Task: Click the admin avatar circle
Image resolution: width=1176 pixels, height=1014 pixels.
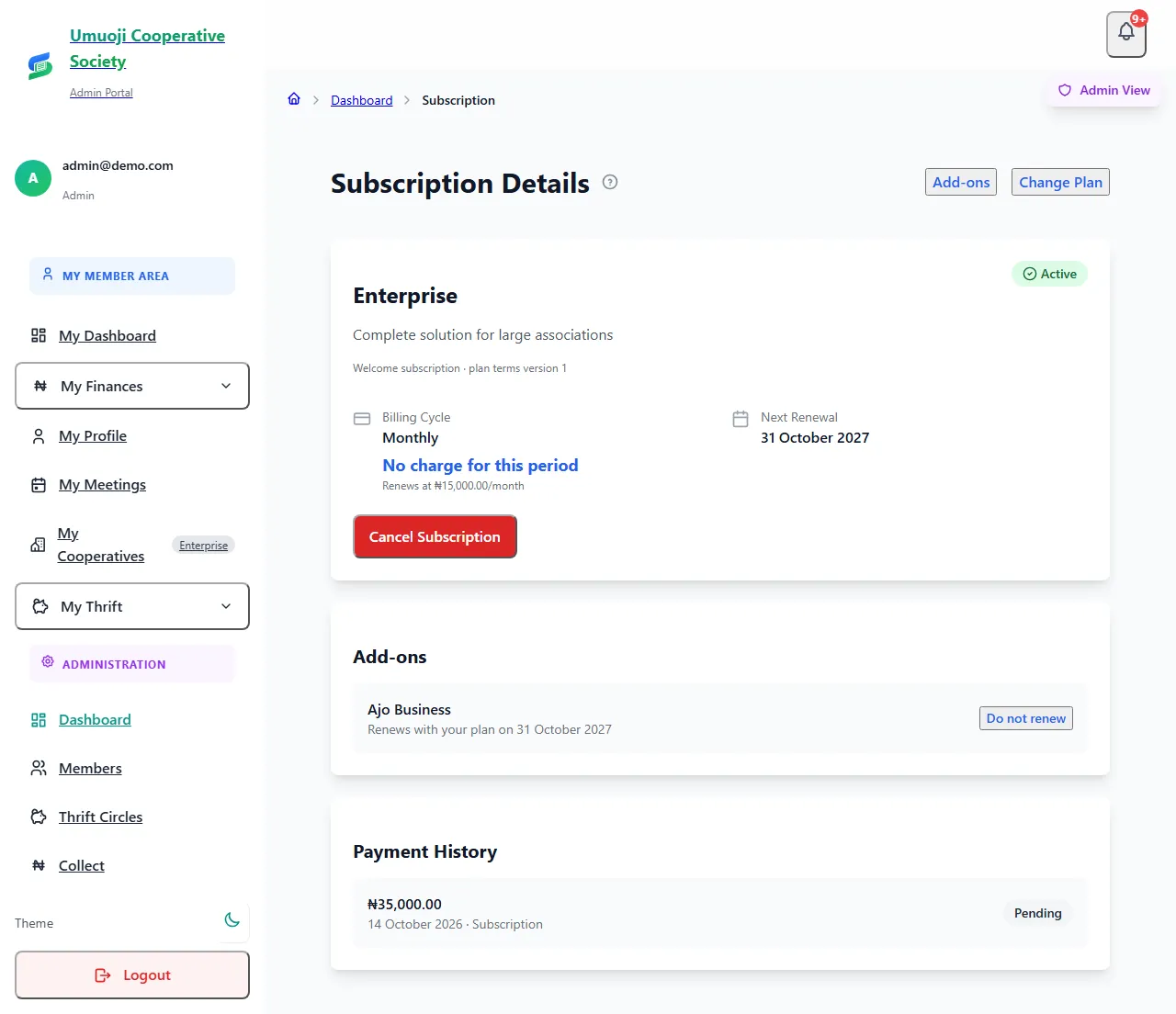Action: [x=33, y=178]
